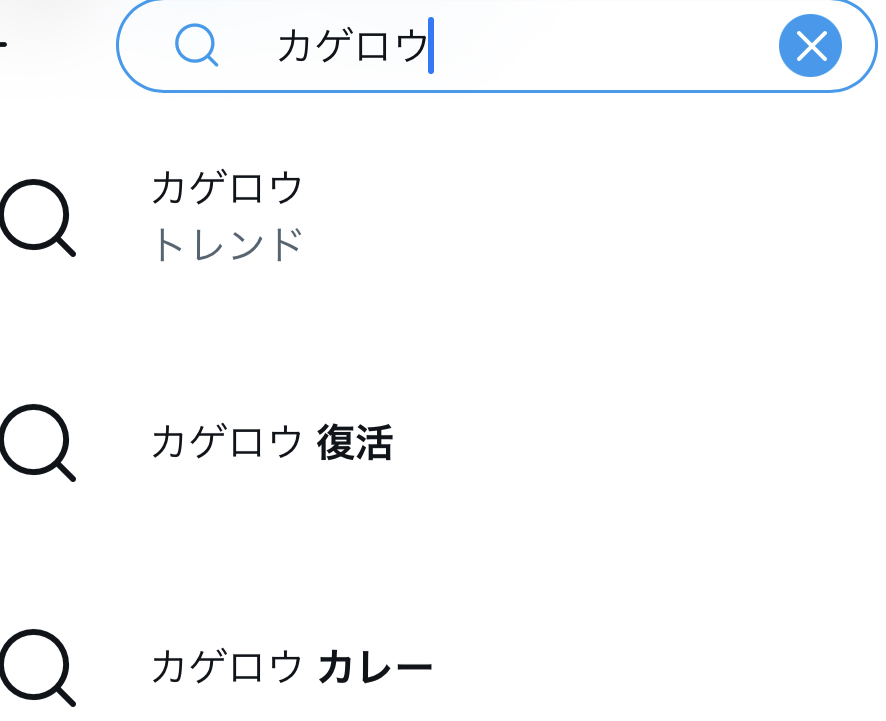This screenshot has height=721, width=886.
Task: Click the magnifier icon beside カゲロウ カレー
Action: [37, 667]
